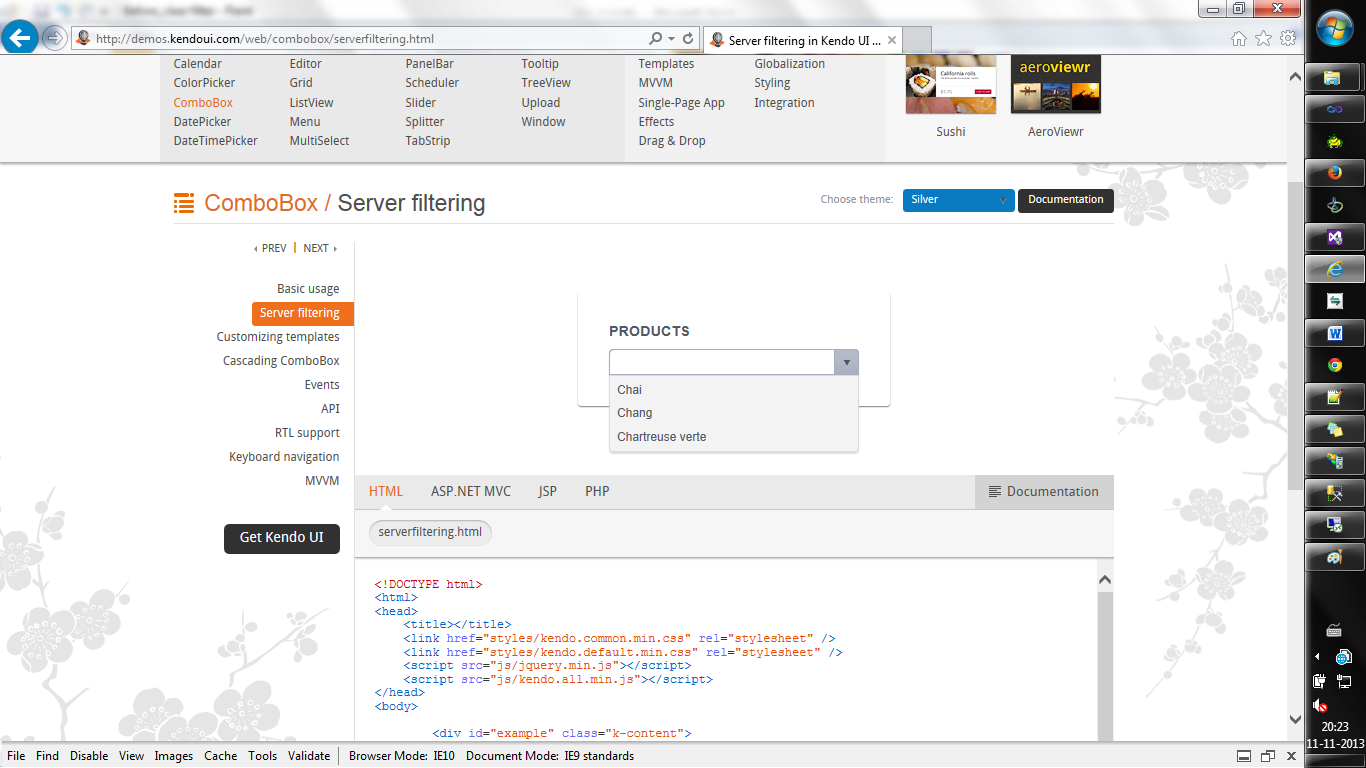
Task: Click the IE forward arrow button
Action: pyautogui.click(x=54, y=38)
